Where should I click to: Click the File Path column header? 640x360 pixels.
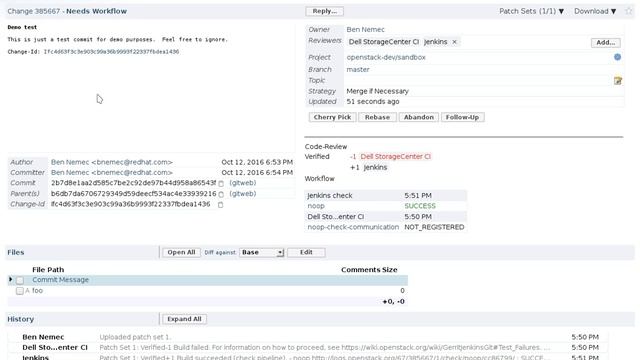(48, 270)
